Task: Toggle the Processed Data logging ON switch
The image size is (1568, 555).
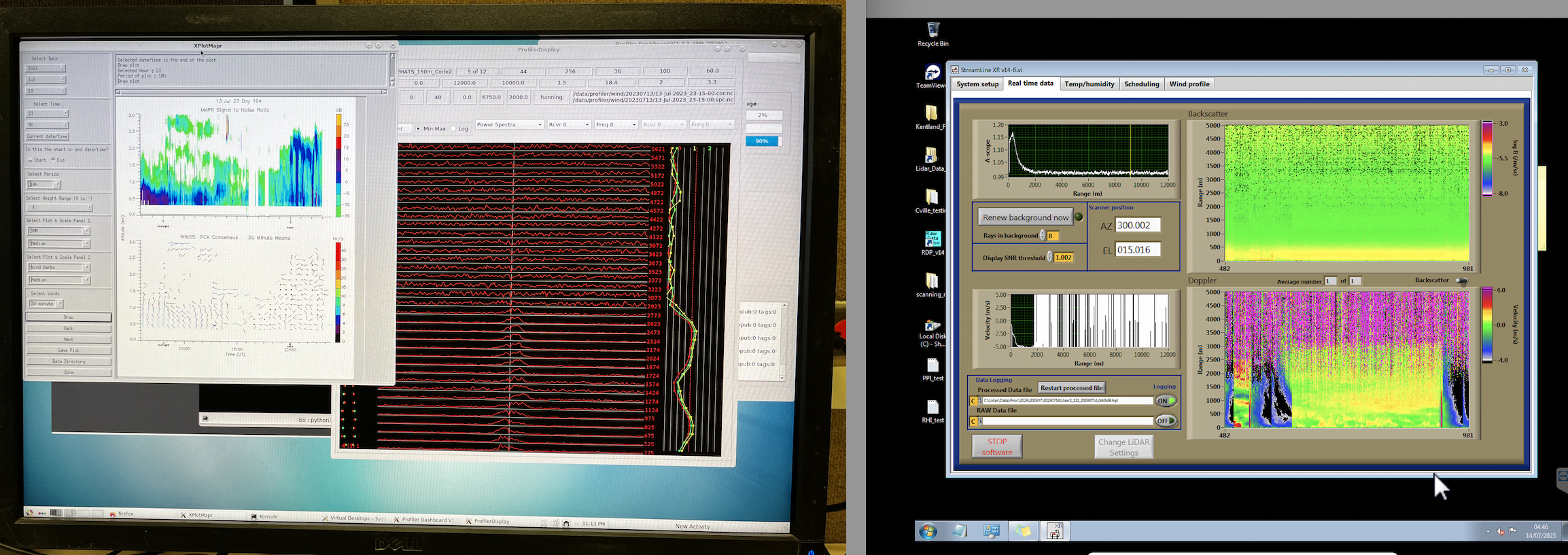Action: [x=1165, y=401]
